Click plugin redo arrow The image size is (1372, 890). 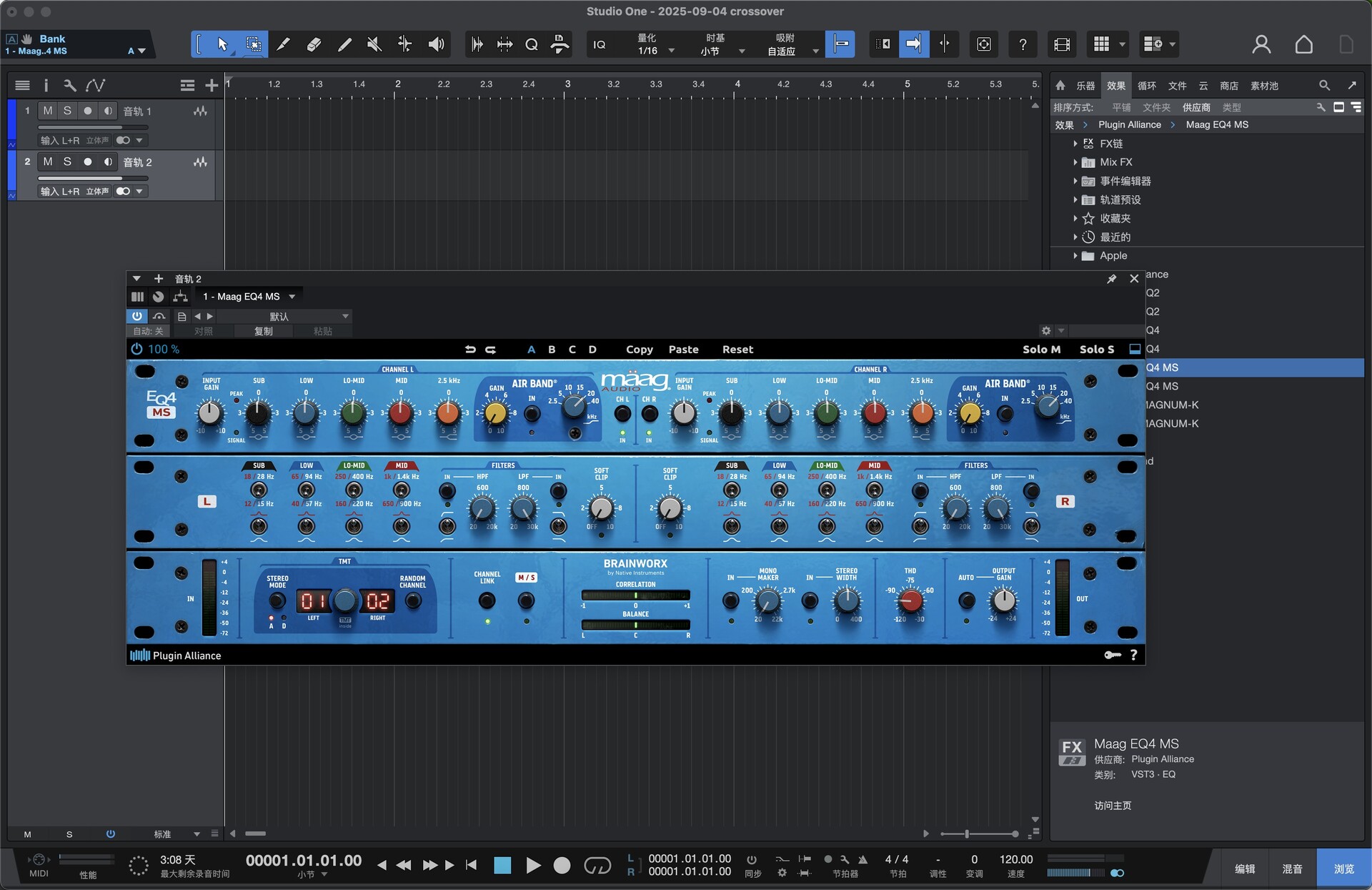tap(491, 350)
